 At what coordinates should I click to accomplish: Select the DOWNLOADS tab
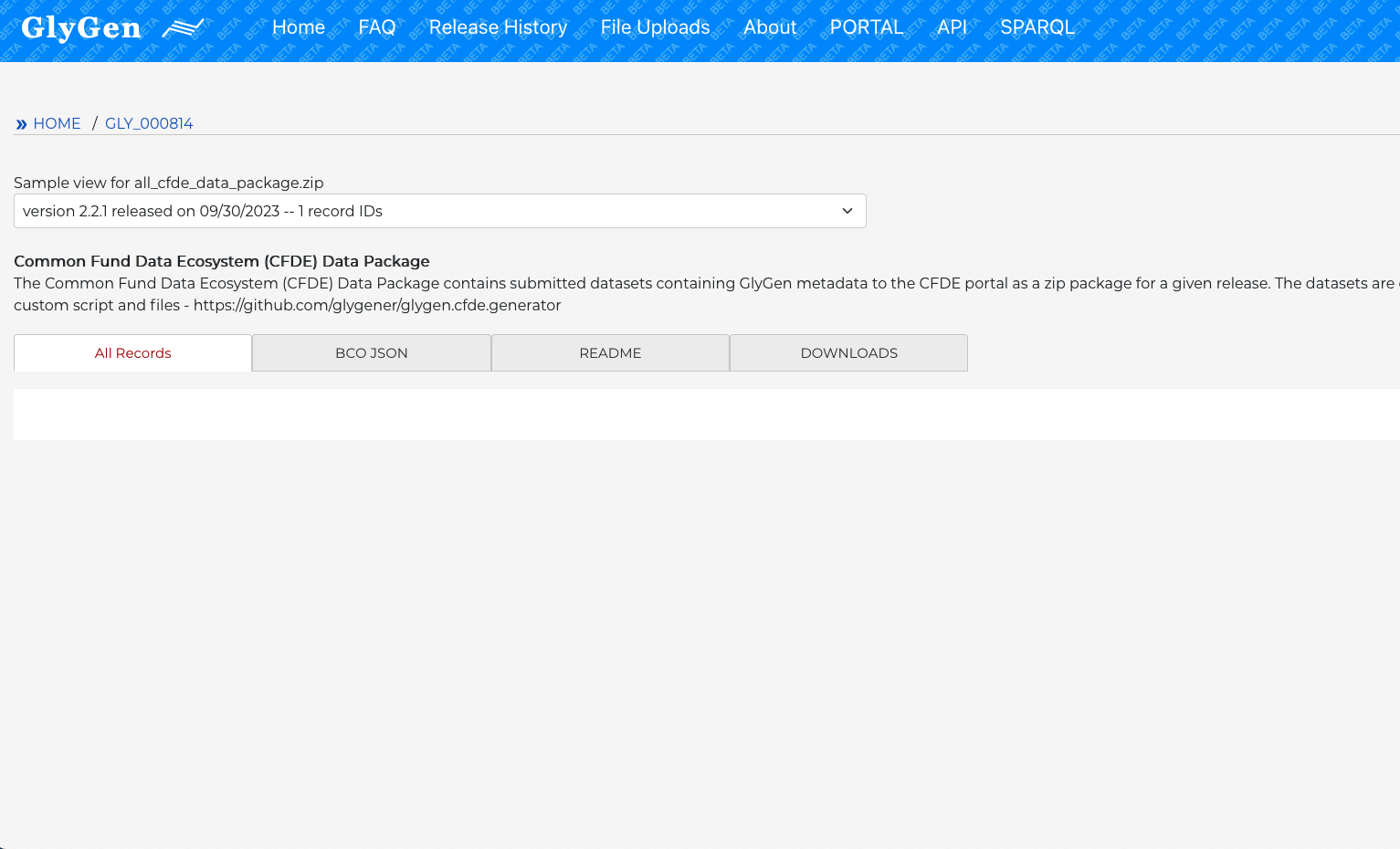click(848, 352)
